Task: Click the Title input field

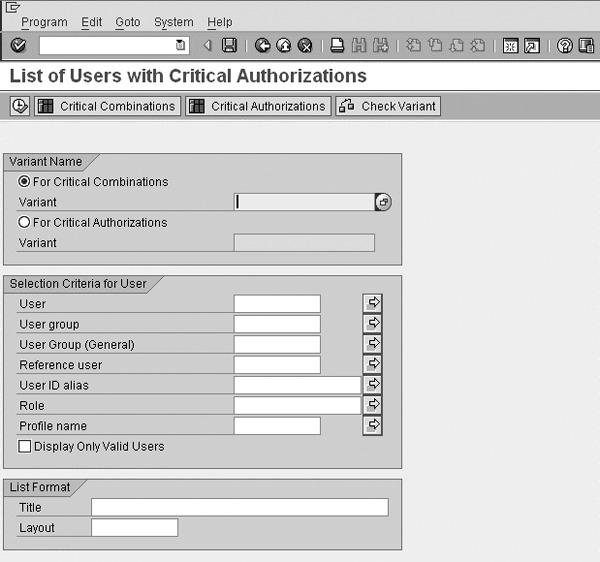Action: [239, 507]
